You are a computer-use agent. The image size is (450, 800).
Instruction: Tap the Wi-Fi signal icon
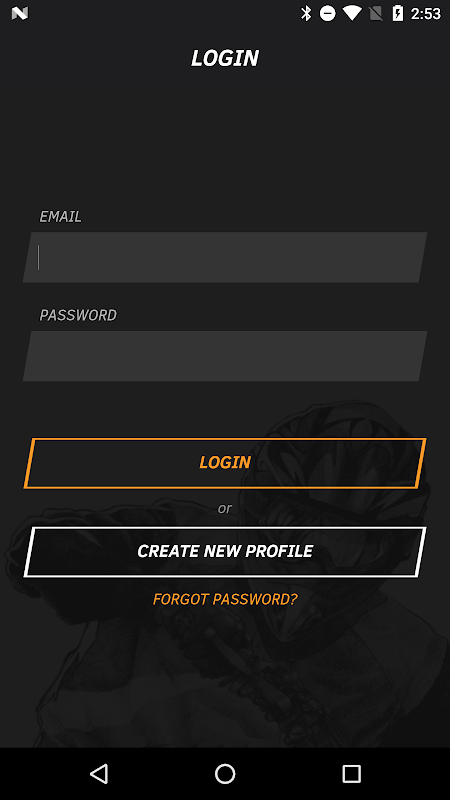tap(352, 13)
